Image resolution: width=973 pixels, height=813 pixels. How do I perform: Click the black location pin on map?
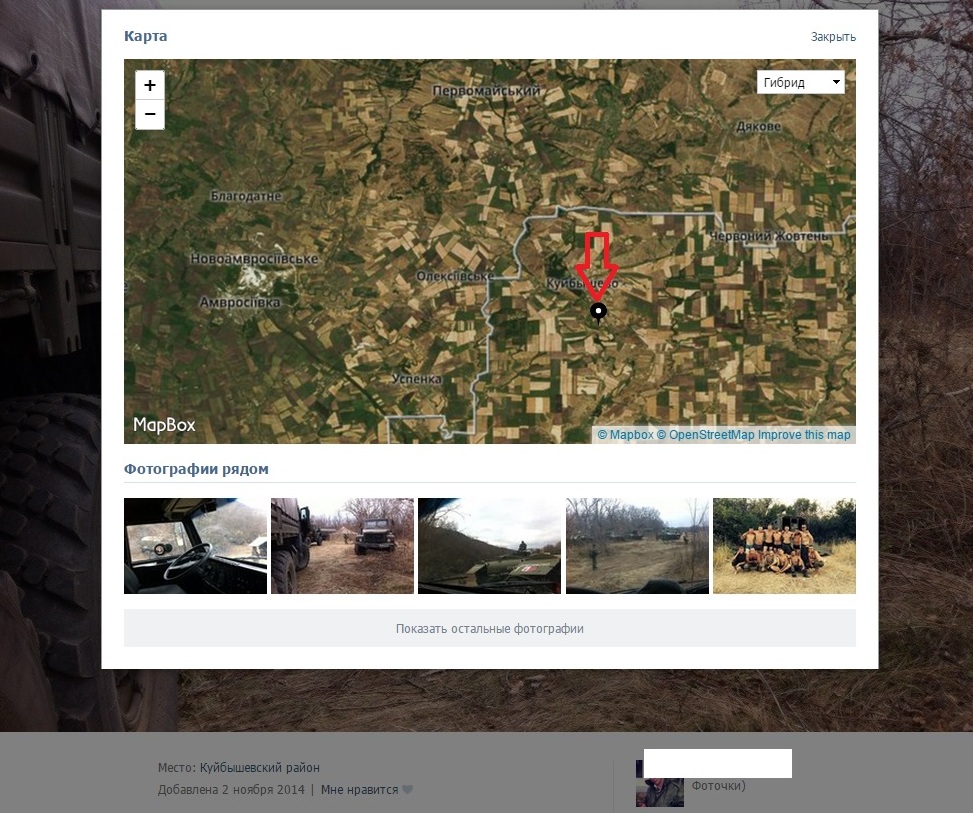tap(598, 314)
